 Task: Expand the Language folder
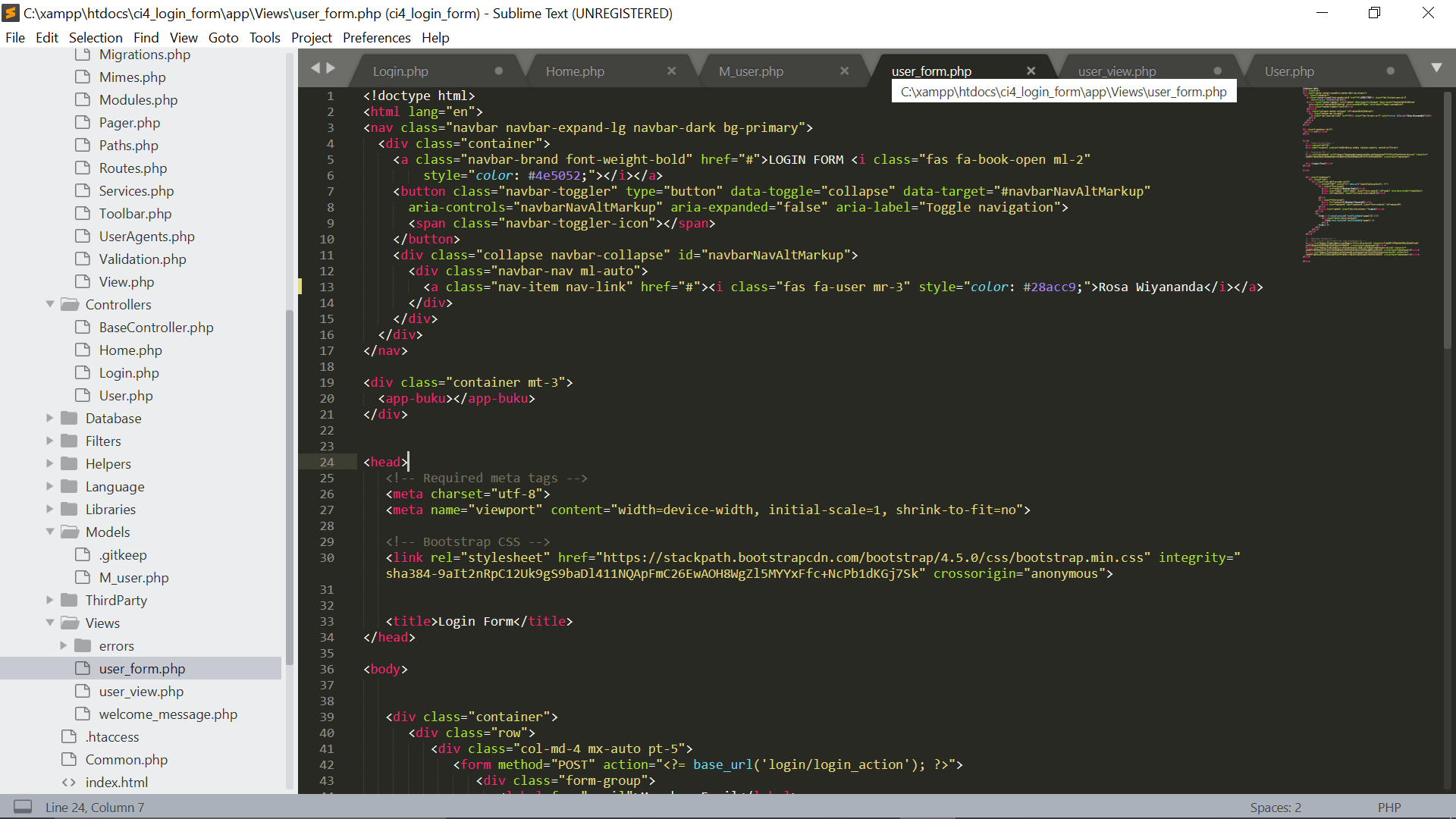click(50, 486)
